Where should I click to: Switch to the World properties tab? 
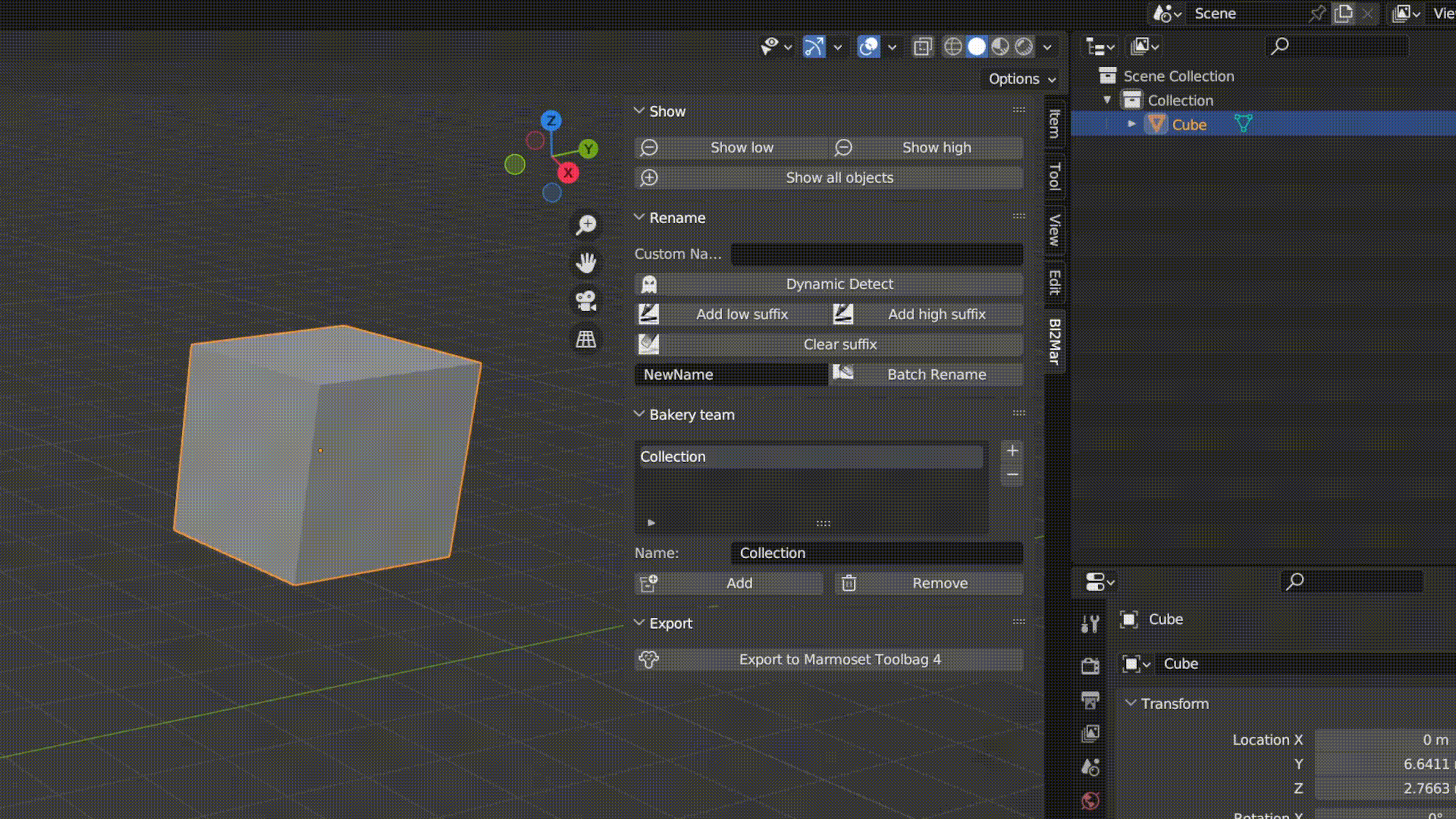[x=1090, y=801]
